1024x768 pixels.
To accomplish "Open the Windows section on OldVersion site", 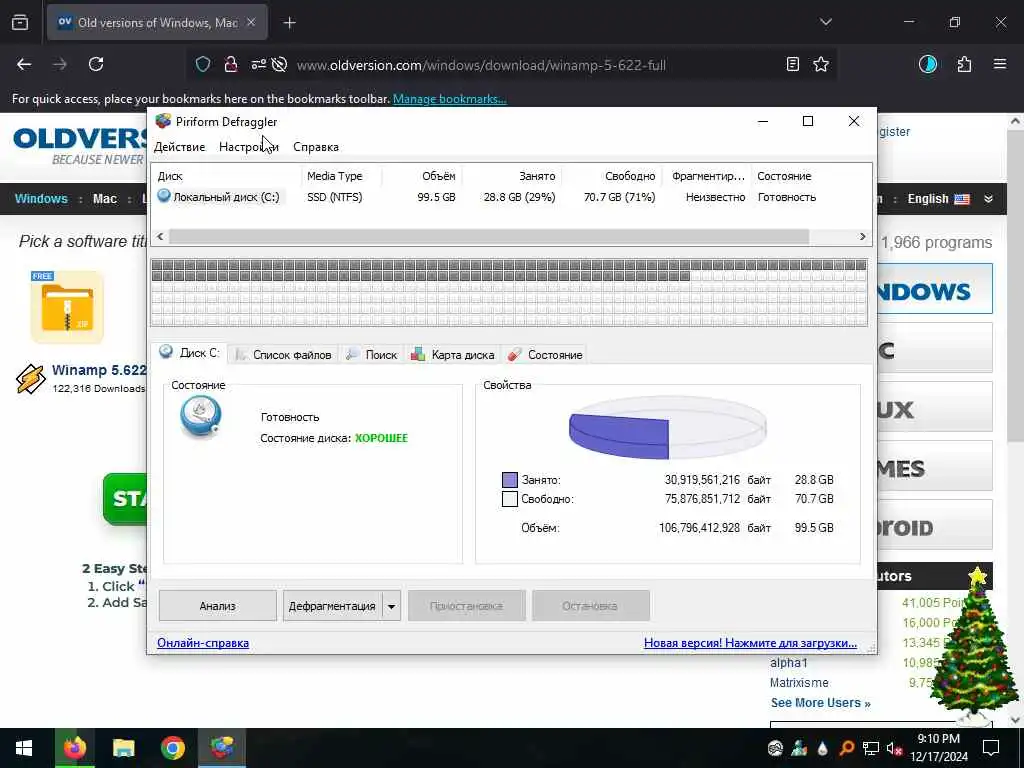I will tap(41, 199).
